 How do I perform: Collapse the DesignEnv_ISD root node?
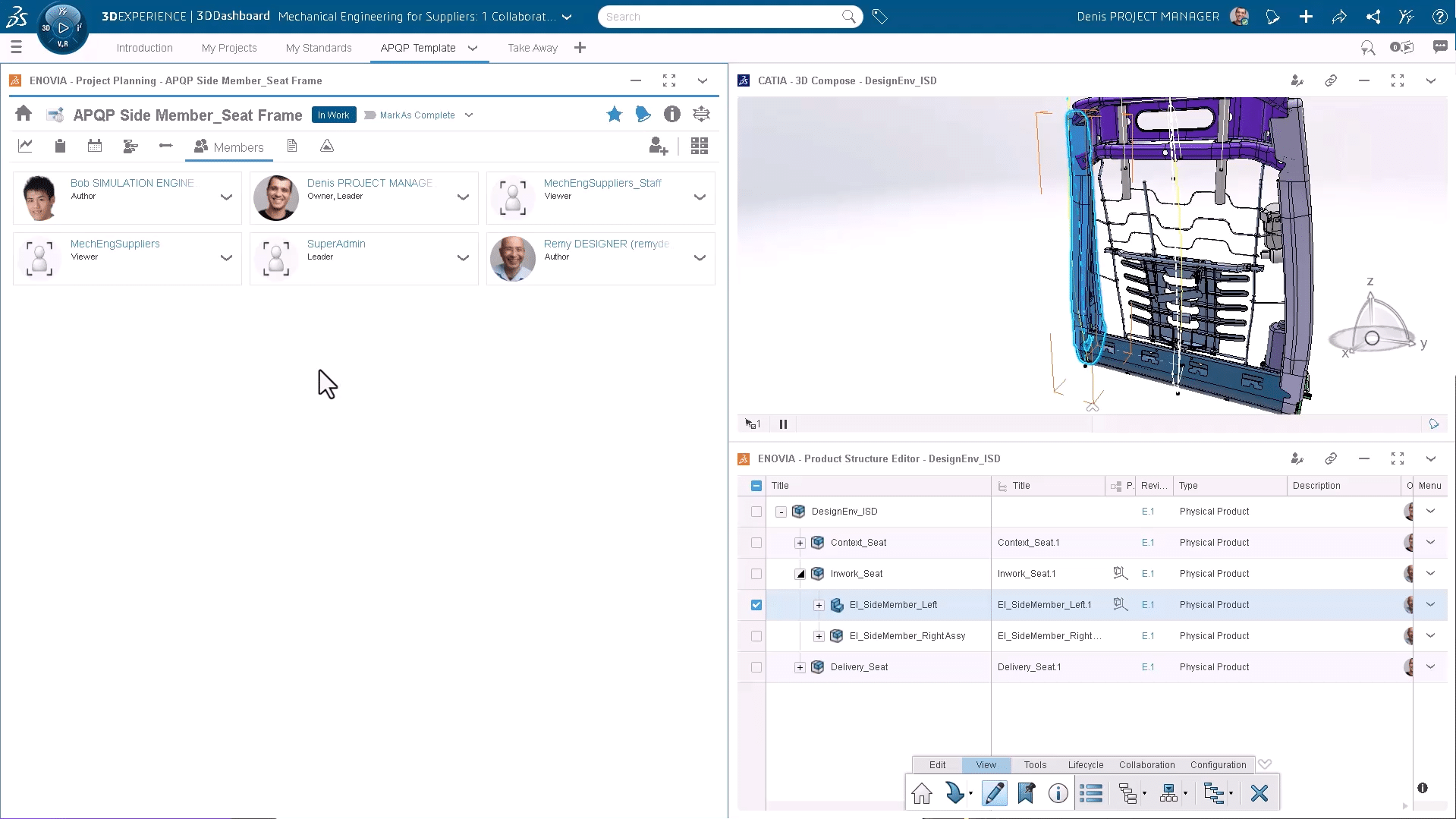click(x=781, y=512)
